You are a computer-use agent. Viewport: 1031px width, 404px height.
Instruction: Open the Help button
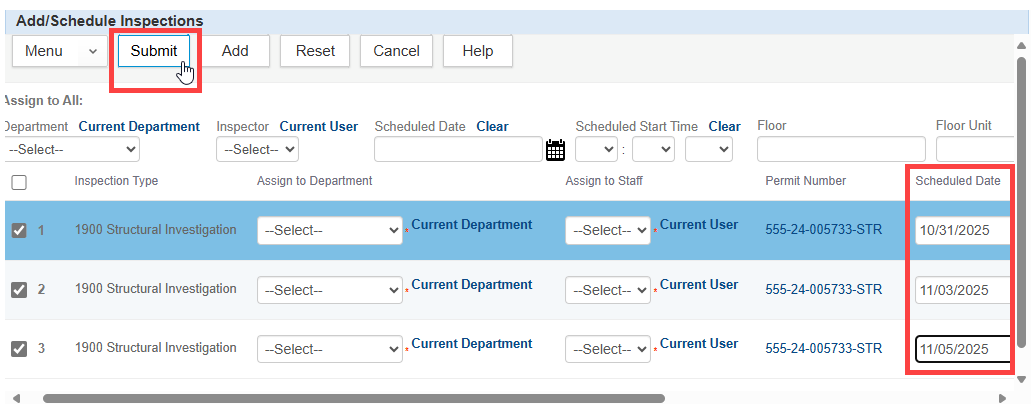pos(477,51)
